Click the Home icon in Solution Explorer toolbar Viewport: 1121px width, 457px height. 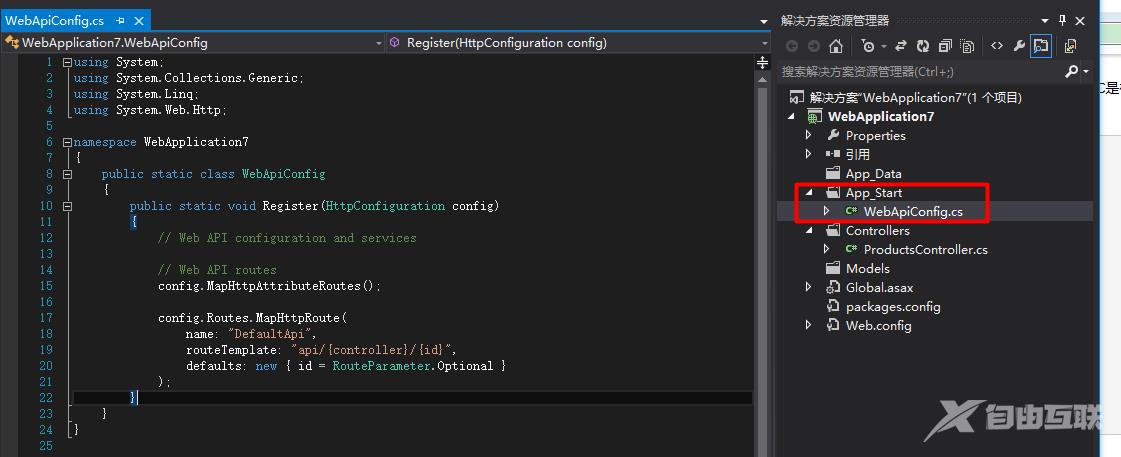pyautogui.click(x=836, y=46)
